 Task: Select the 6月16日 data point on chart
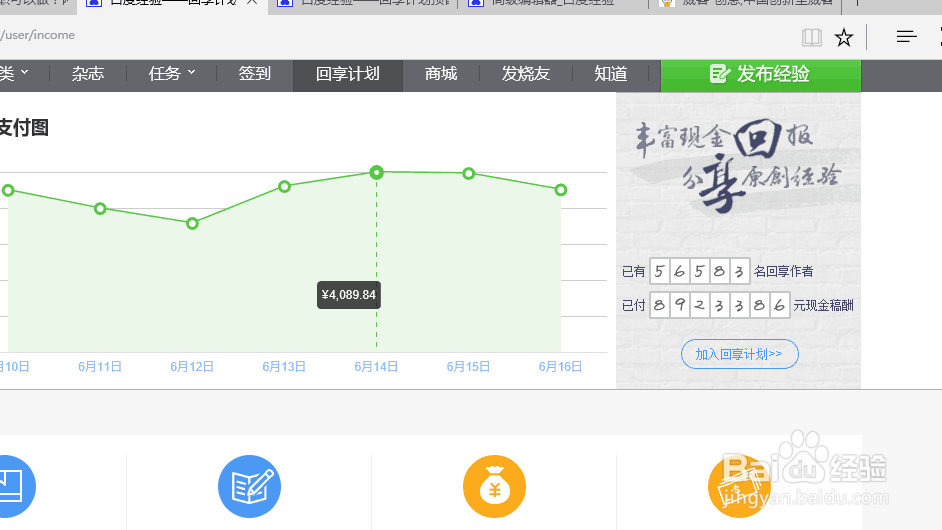[561, 190]
